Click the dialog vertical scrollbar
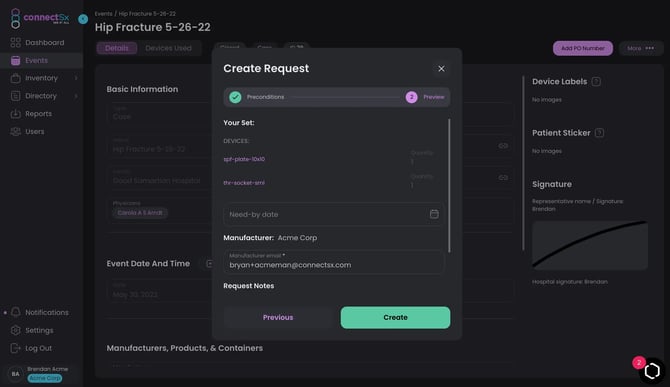This screenshot has width=670, height=387. [x=449, y=185]
